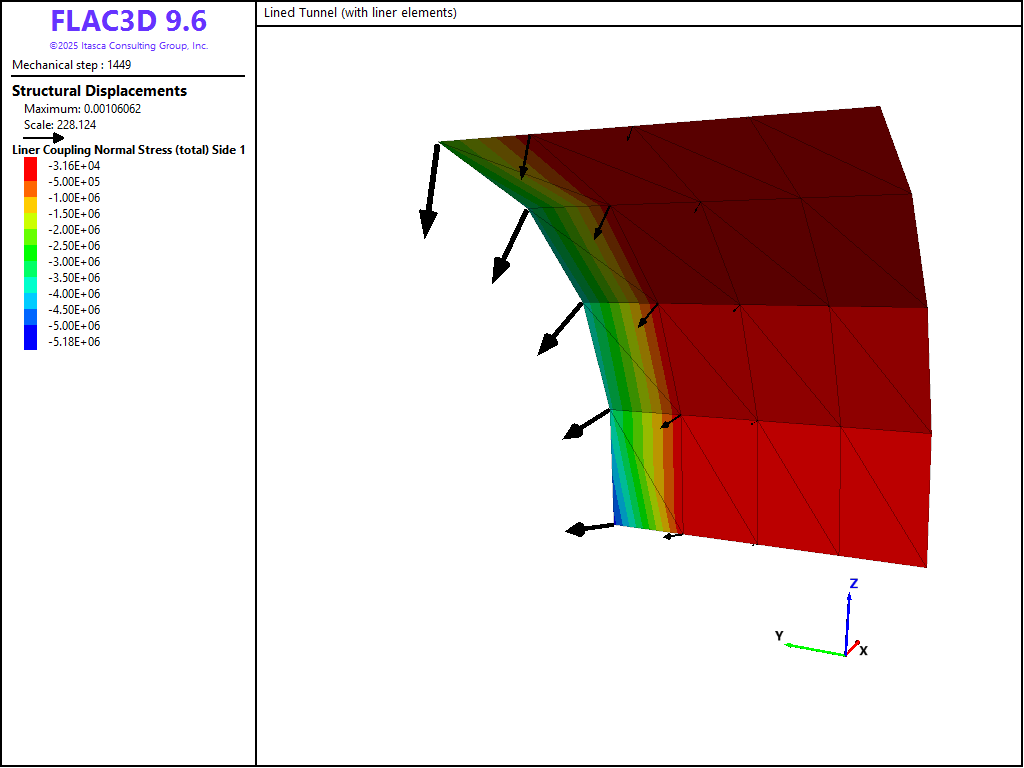Screen dimensions: 1024x768
Task: Select the Lined Tunnel plot title
Action: 360,13
